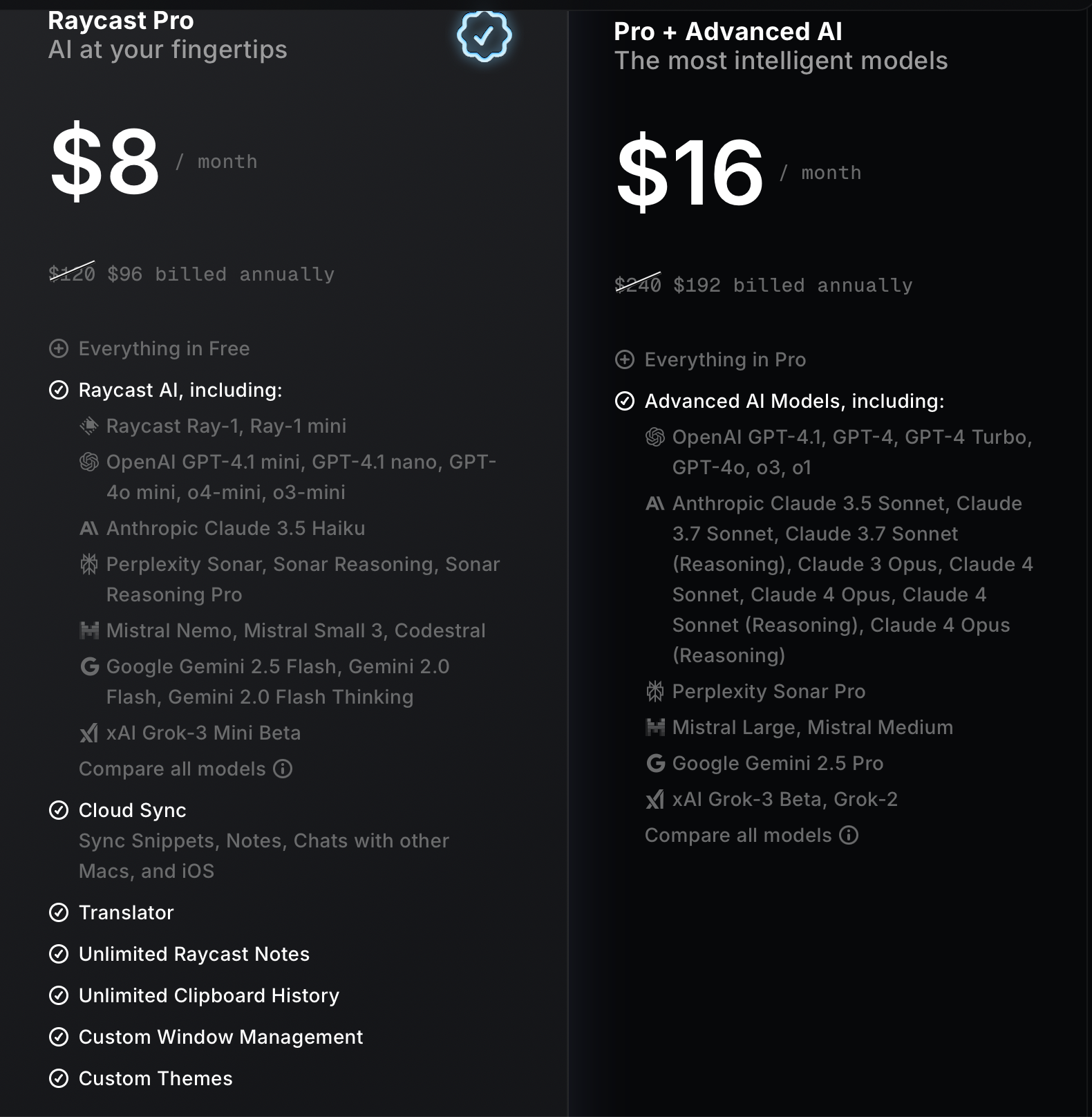
Task: Open Compare all models under Raycast Pro
Action: (x=172, y=769)
